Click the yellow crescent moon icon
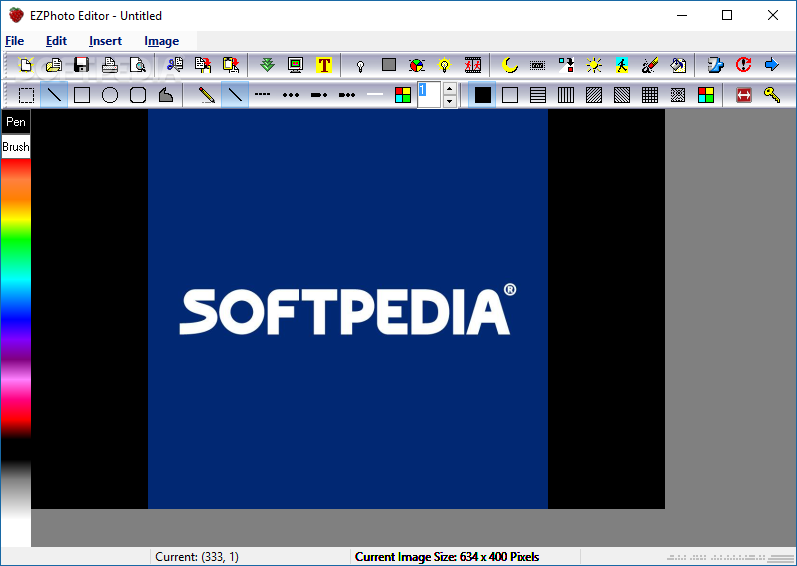Image resolution: width=797 pixels, height=566 pixels. coord(509,65)
